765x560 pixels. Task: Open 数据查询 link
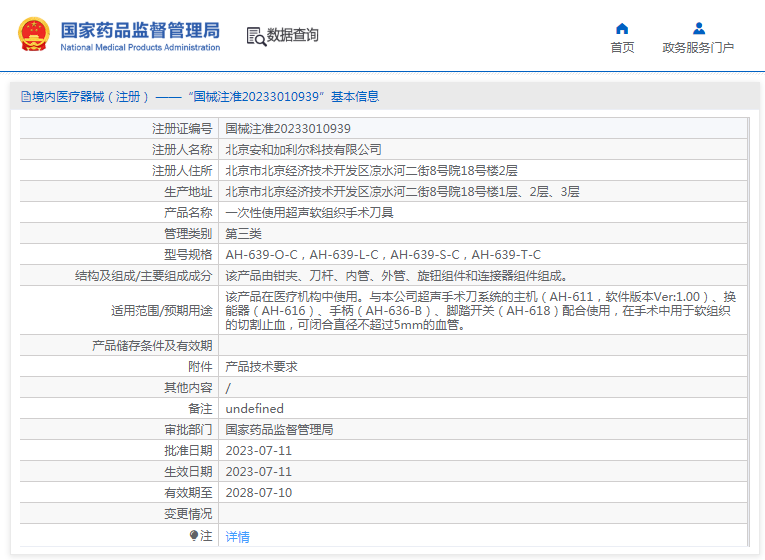292,35
